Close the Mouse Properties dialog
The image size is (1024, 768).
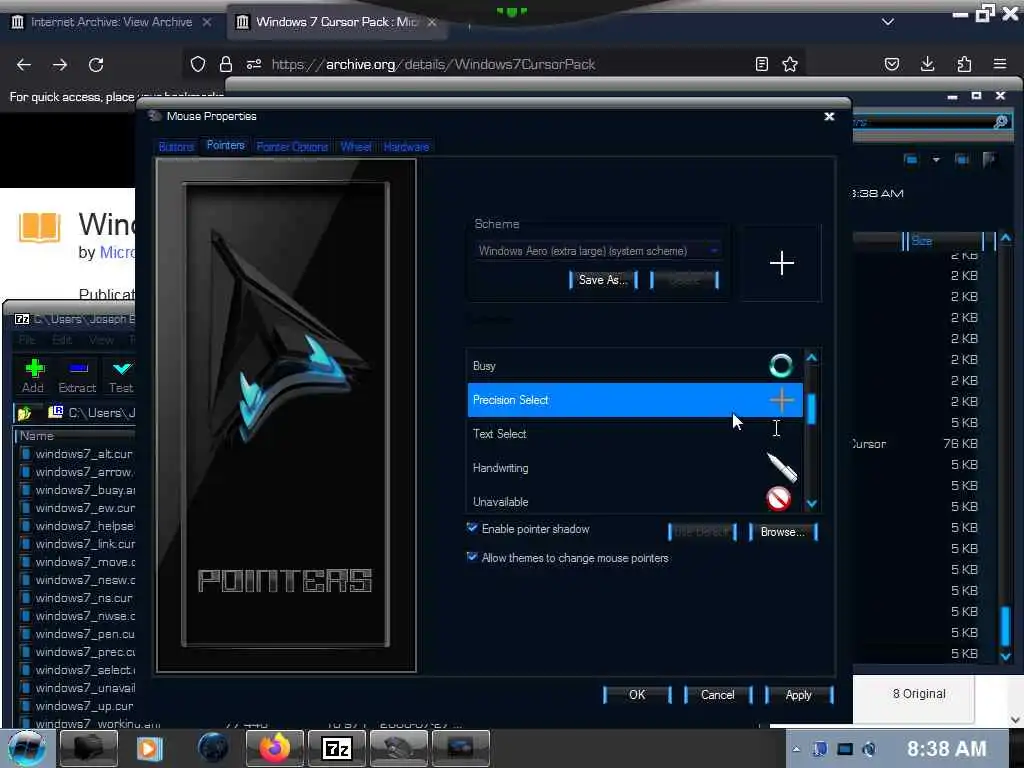[829, 116]
